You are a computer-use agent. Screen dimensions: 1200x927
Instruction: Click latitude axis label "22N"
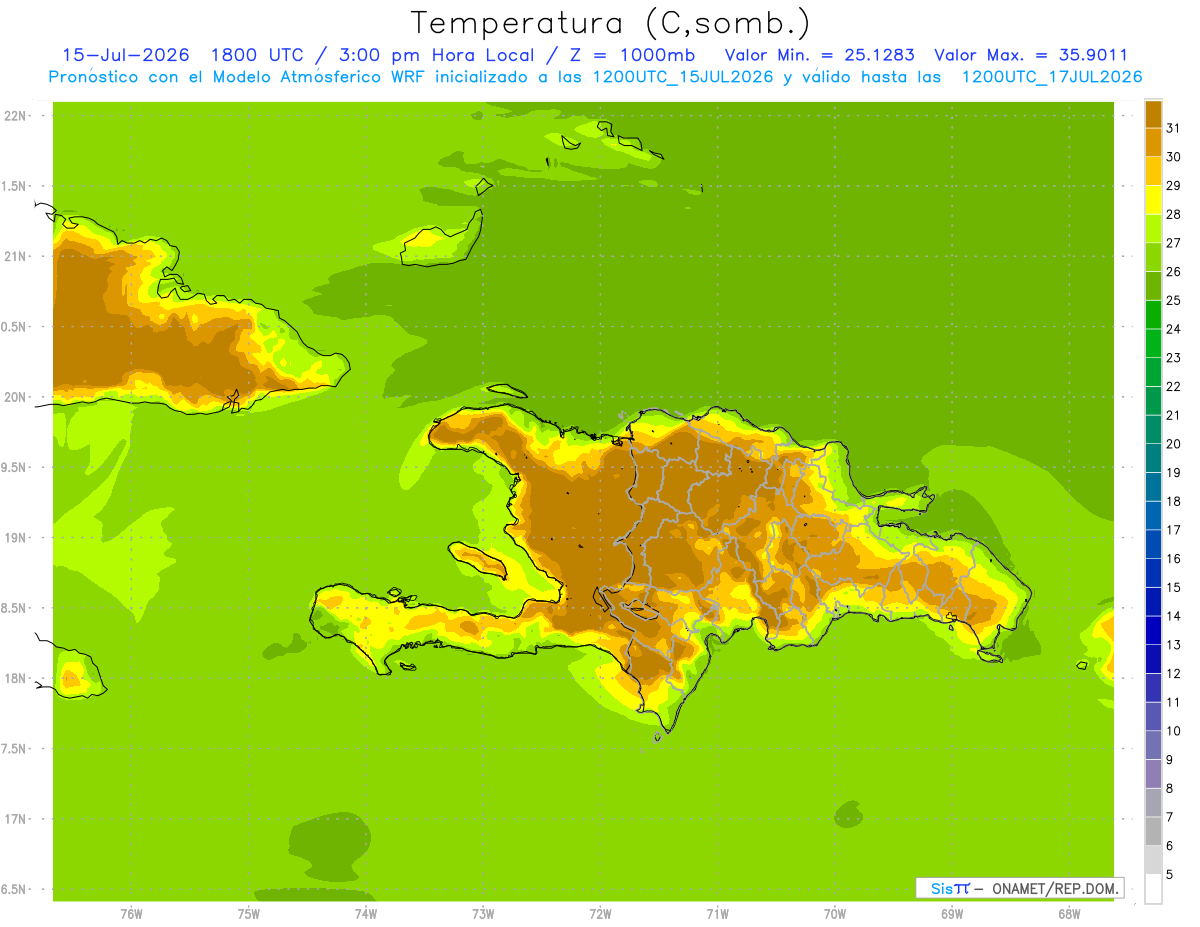[14, 116]
